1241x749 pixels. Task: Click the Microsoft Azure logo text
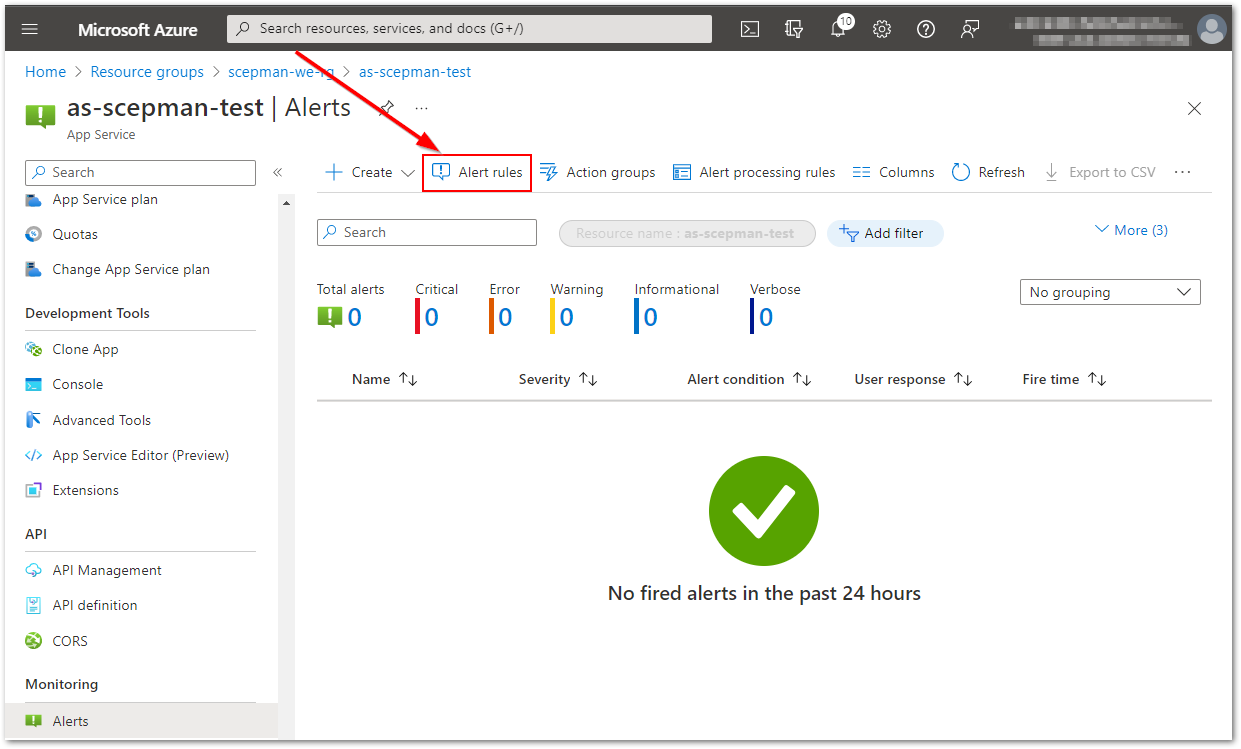click(x=138, y=29)
